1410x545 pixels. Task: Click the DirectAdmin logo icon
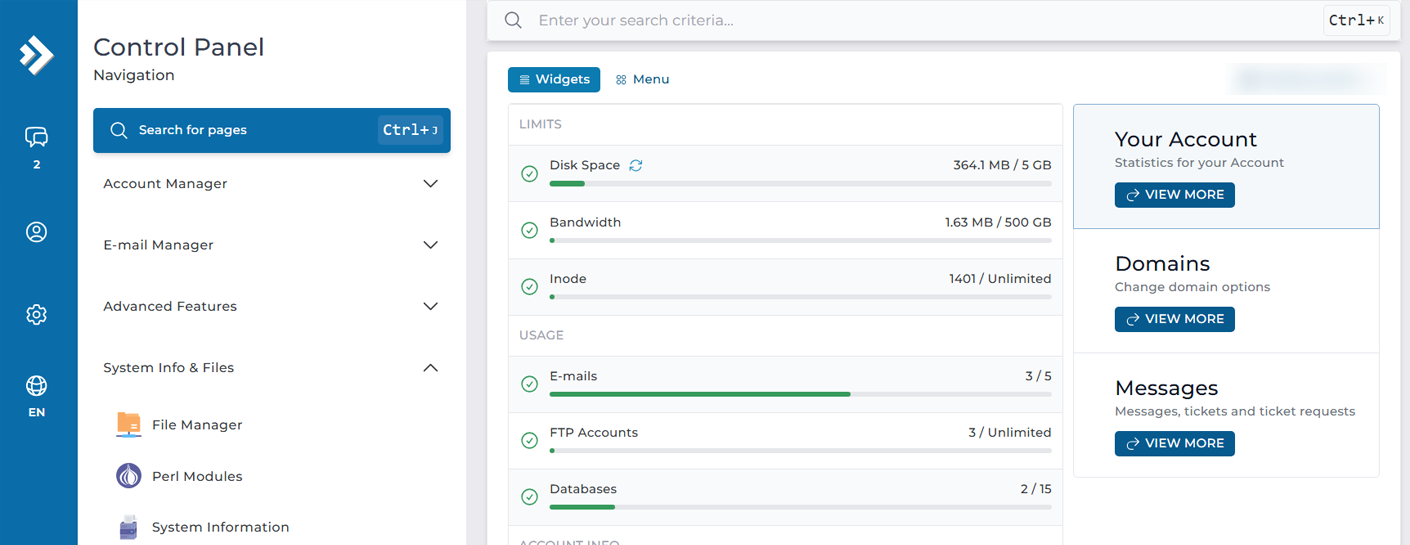pyautogui.click(x=37, y=55)
